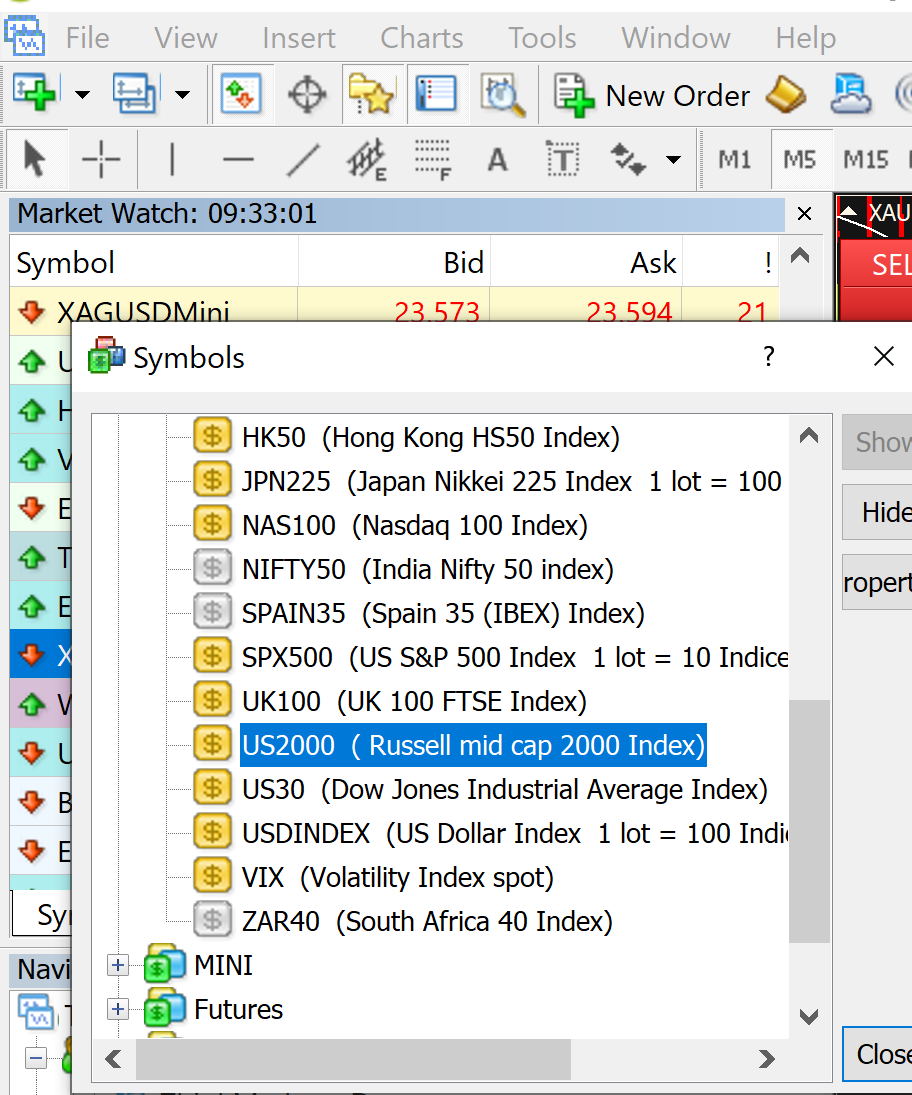
Task: Click symbol list scrollbar up arrow
Action: pyautogui.click(x=809, y=436)
